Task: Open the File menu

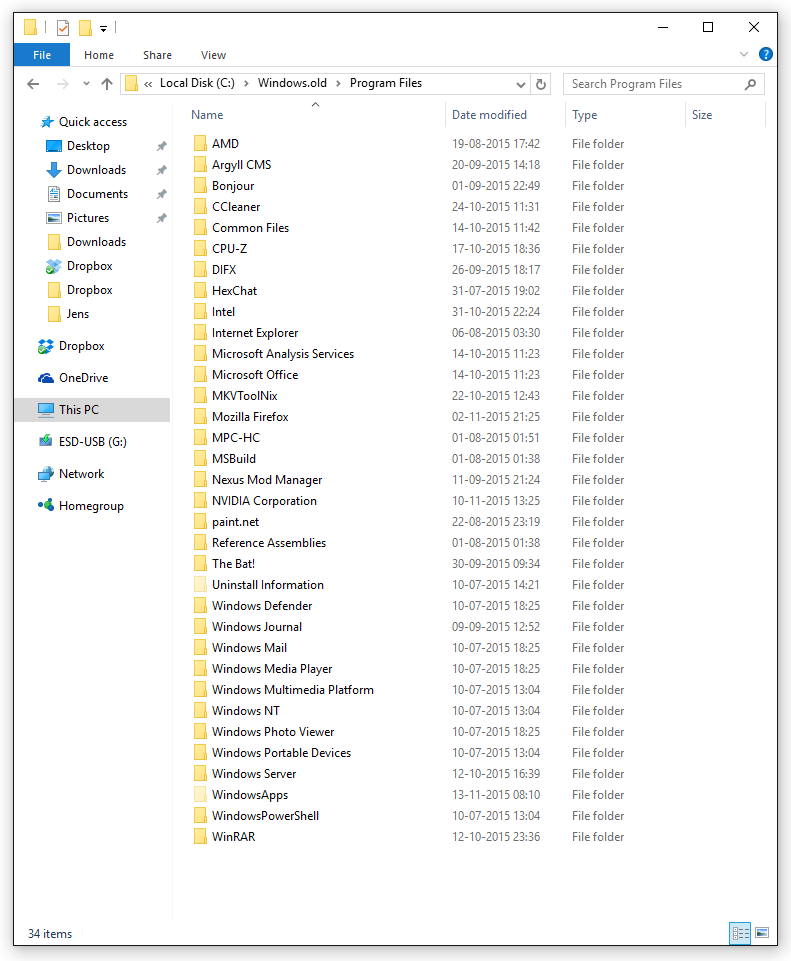Action: (42, 55)
